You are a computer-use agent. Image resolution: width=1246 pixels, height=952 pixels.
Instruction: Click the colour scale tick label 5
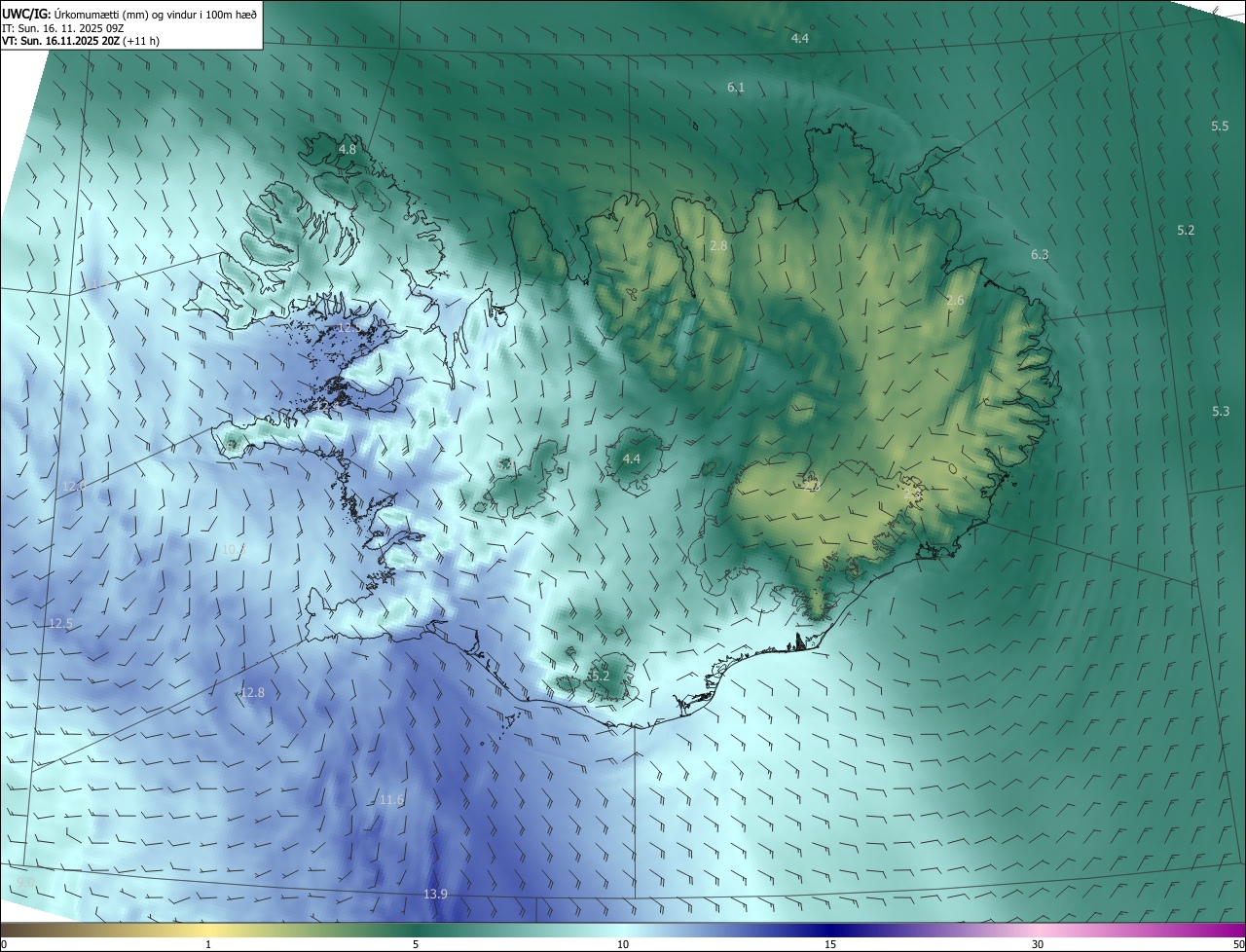tap(416, 944)
